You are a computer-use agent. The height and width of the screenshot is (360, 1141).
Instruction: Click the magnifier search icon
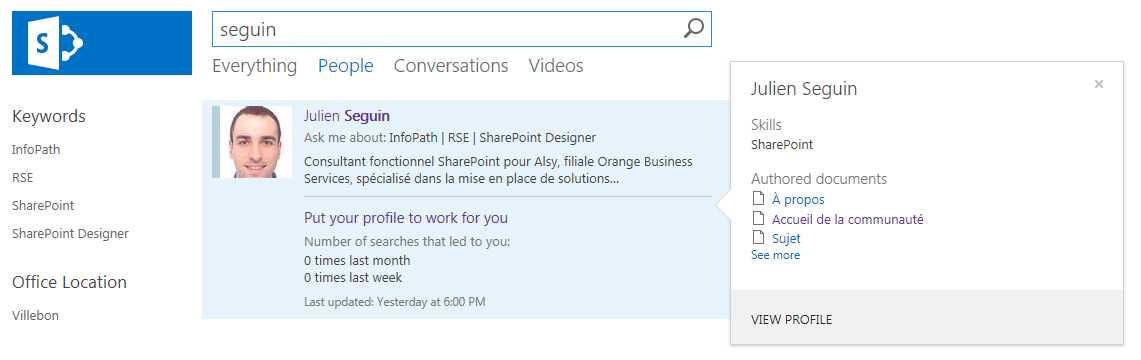[x=693, y=29]
